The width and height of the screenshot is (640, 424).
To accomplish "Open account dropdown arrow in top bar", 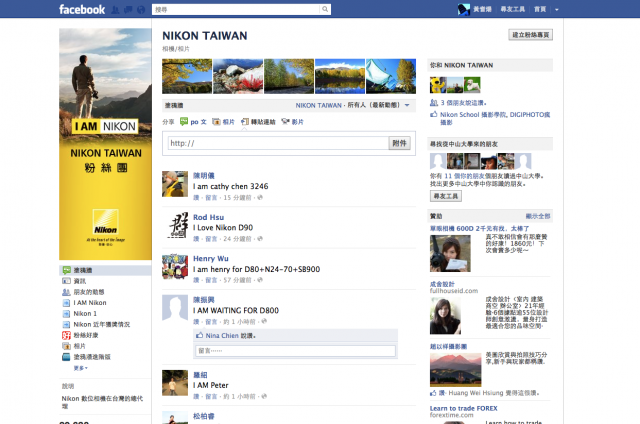I will tap(557, 9).
